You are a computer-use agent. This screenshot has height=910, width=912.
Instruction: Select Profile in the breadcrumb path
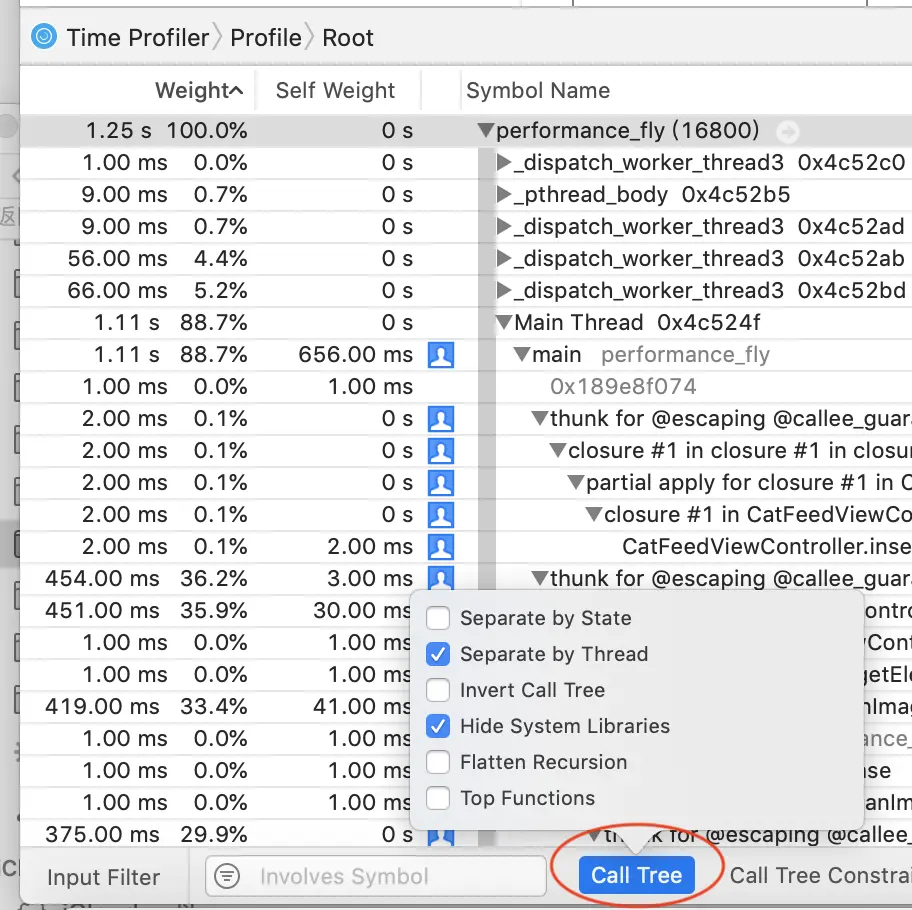pos(266,38)
